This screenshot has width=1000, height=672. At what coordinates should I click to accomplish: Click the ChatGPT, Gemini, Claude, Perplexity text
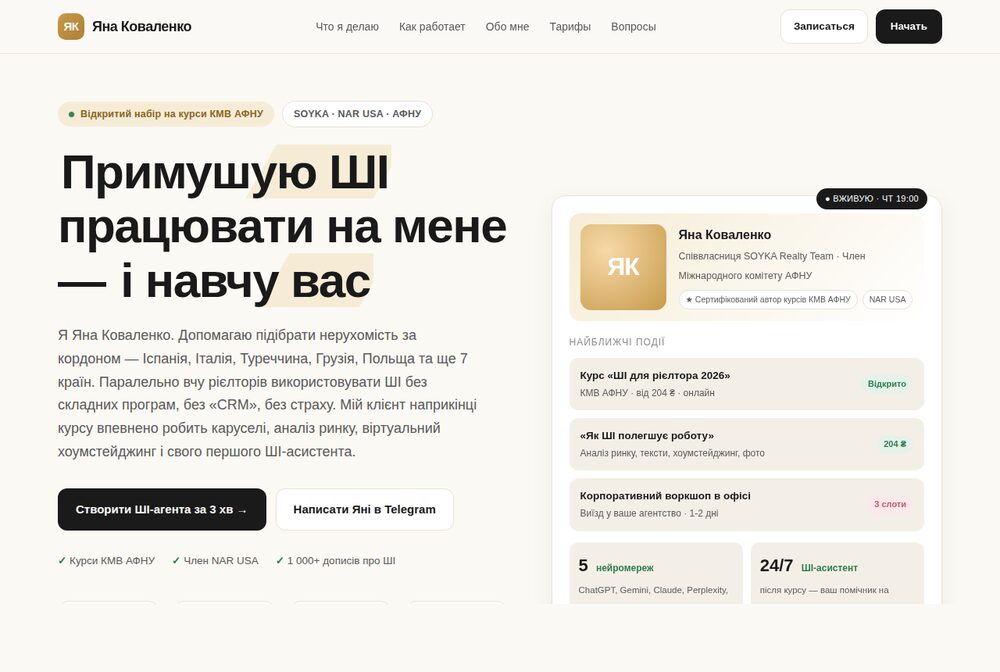pos(652,590)
